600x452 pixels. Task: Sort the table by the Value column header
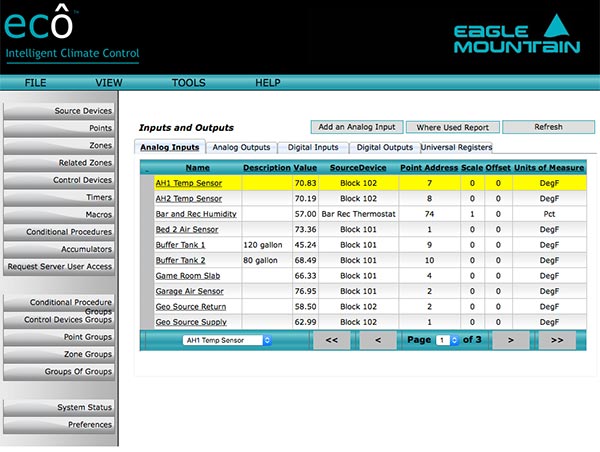tap(305, 168)
